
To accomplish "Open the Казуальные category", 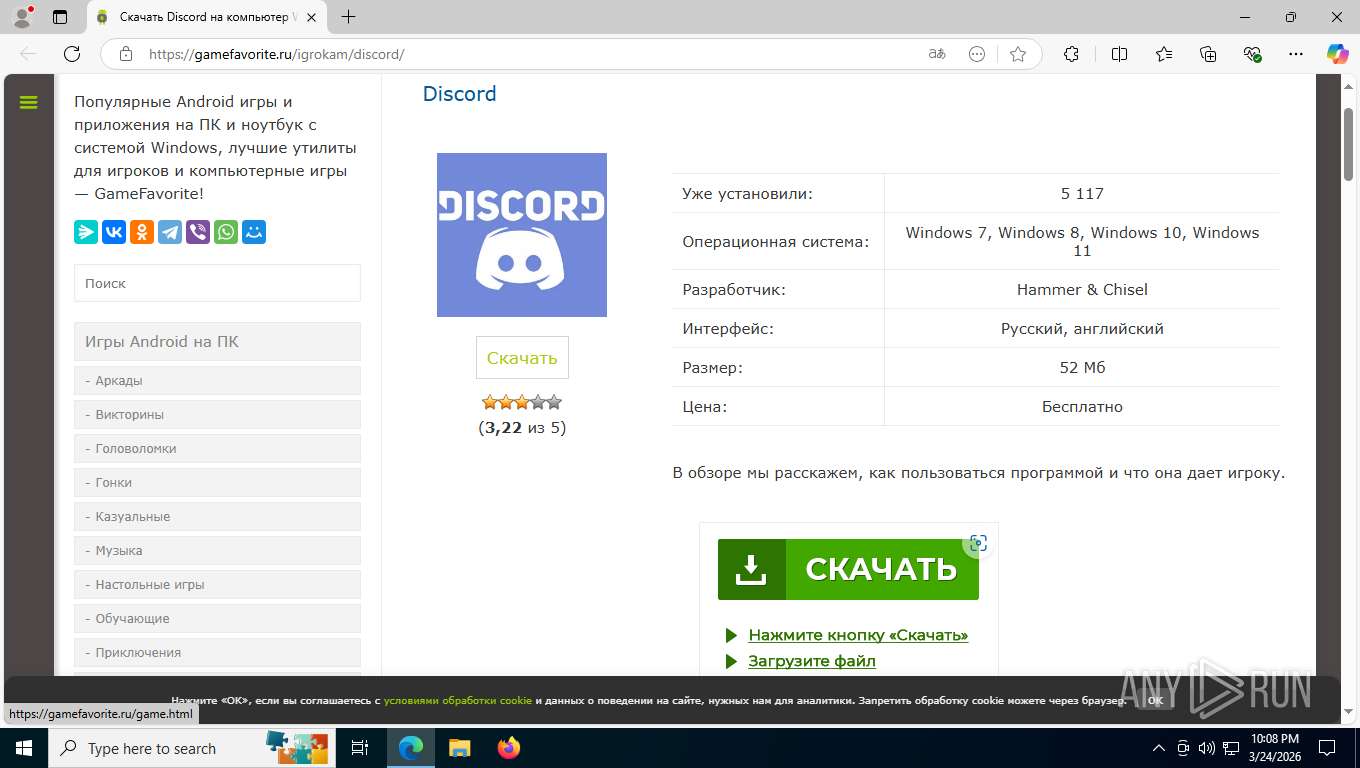I will coord(217,516).
